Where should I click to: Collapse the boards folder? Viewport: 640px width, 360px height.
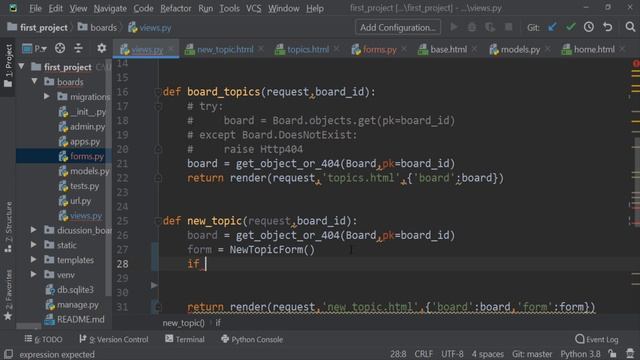(35, 82)
